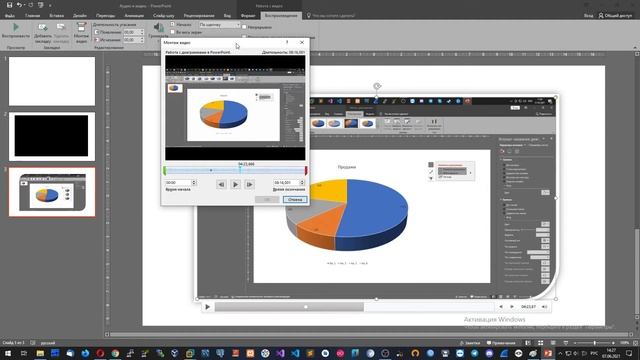
Task: Click the Появление fade-in duration field
Action: click(131, 32)
